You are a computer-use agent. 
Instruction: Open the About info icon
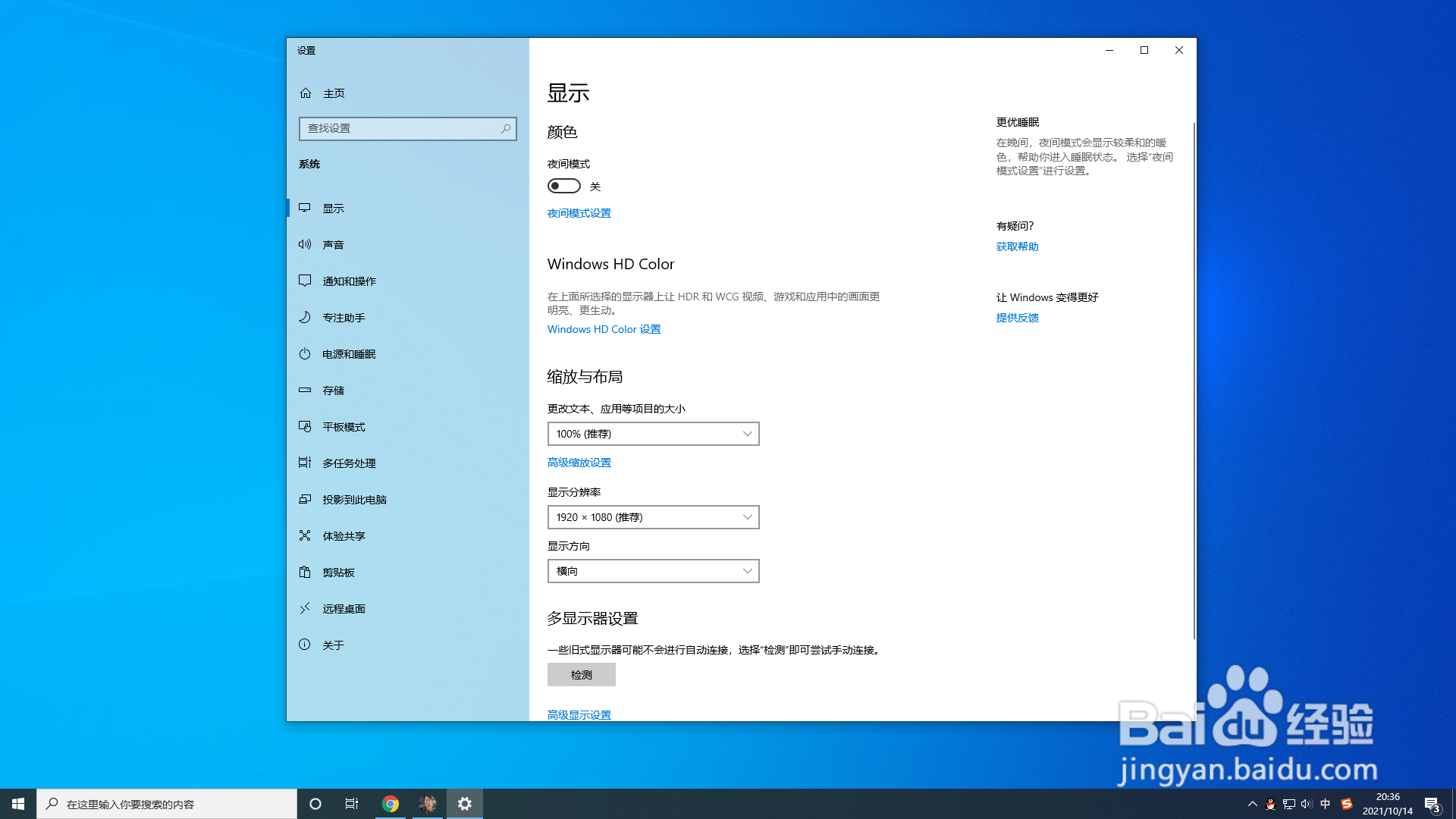coord(305,645)
